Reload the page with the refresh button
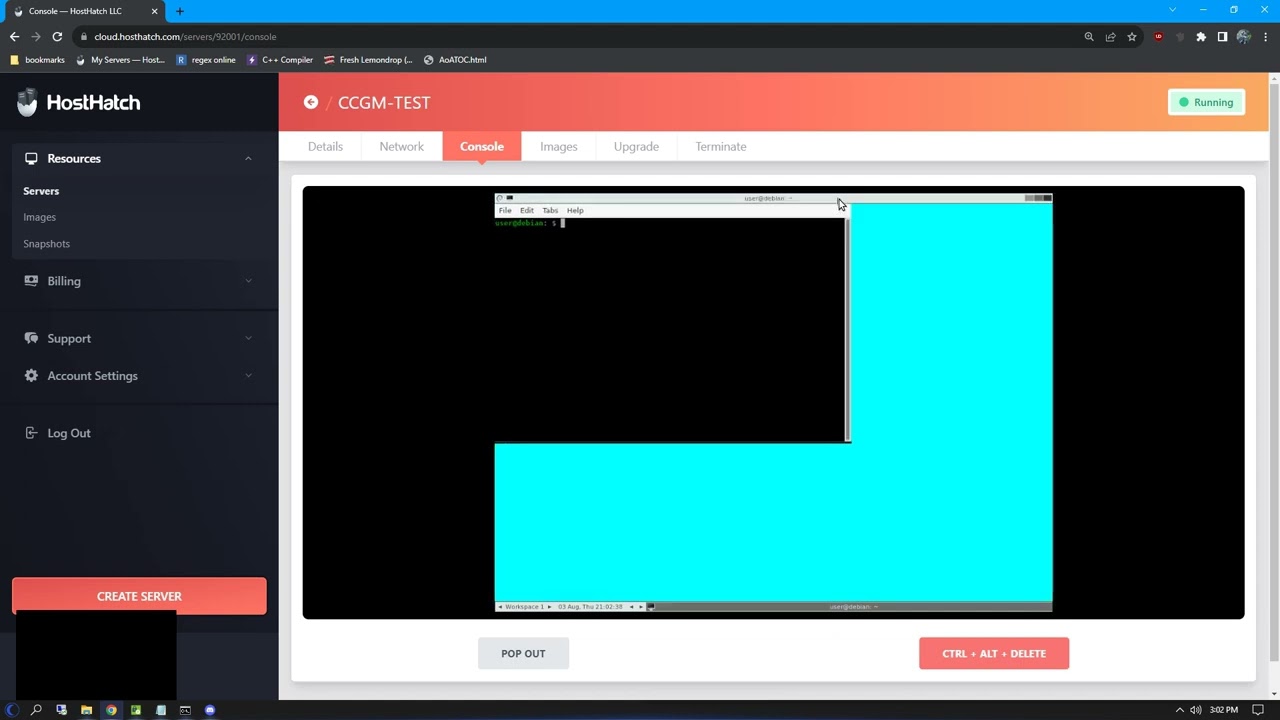The height and width of the screenshot is (720, 1280). pyautogui.click(x=58, y=37)
